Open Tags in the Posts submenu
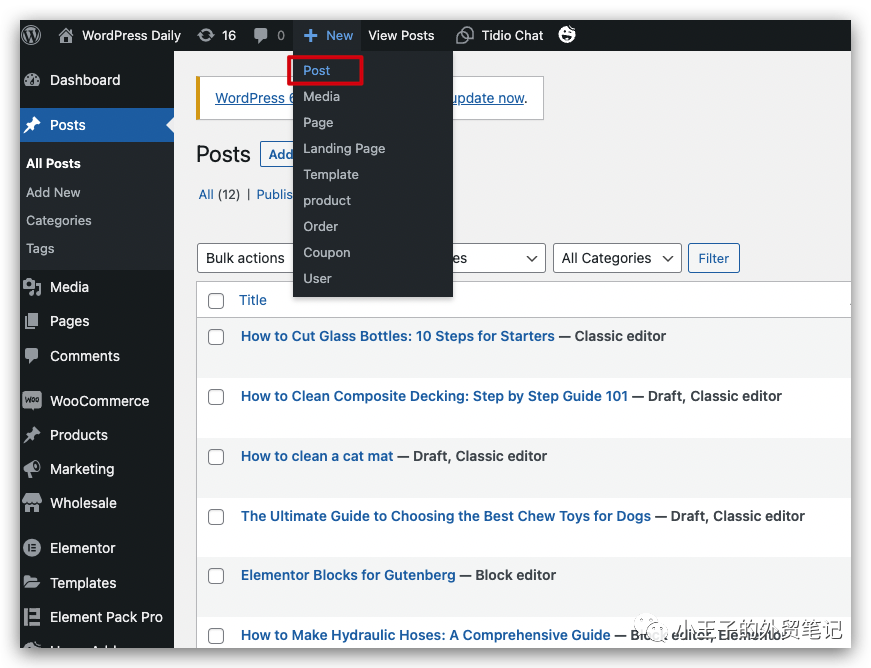871x668 pixels. 40,249
